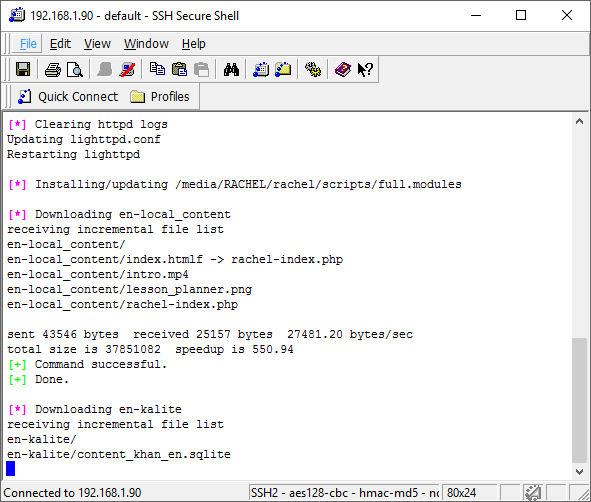Click the Paste clipboard icon

pyautogui.click(x=179, y=70)
